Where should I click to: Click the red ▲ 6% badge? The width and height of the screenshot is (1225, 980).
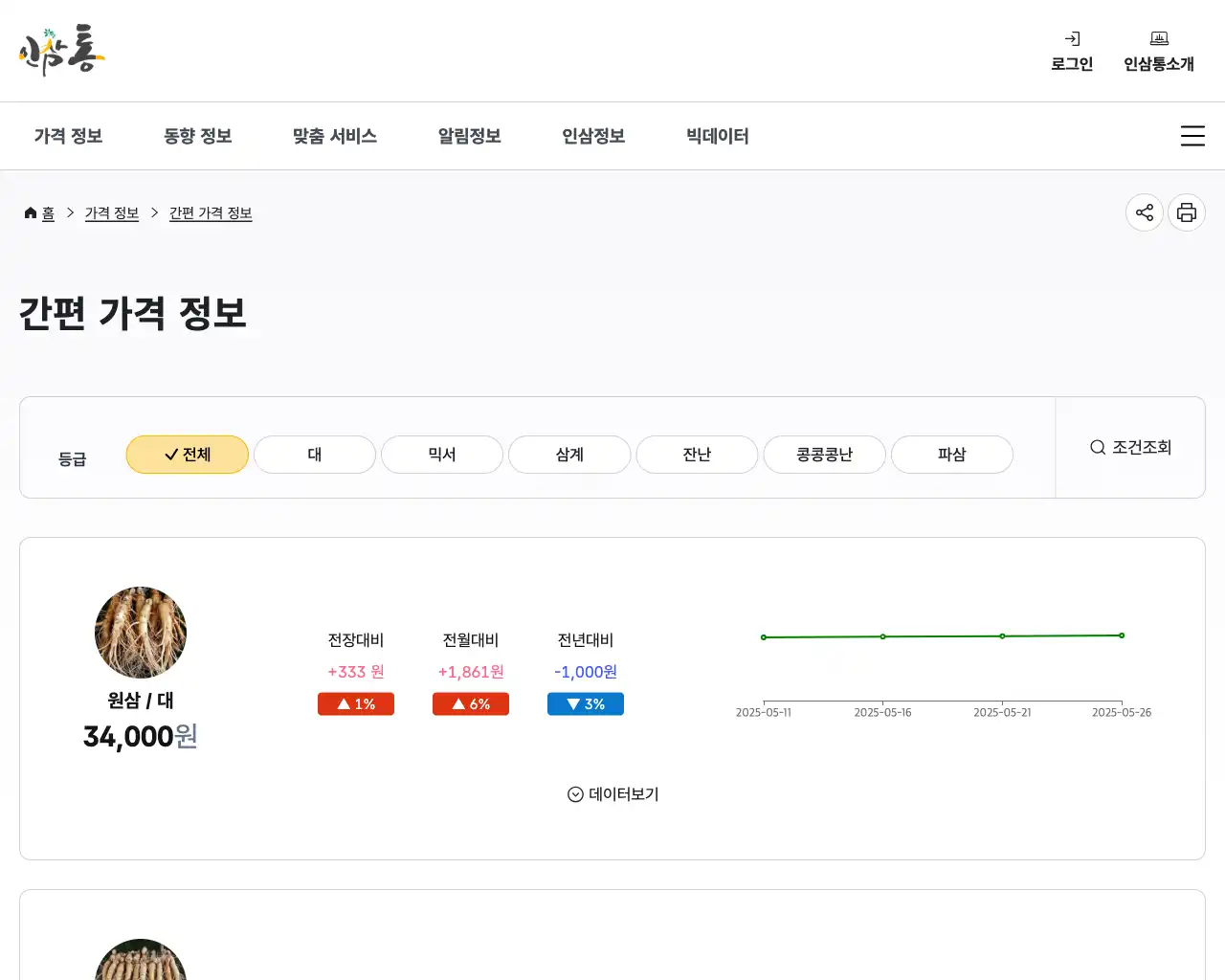[471, 704]
